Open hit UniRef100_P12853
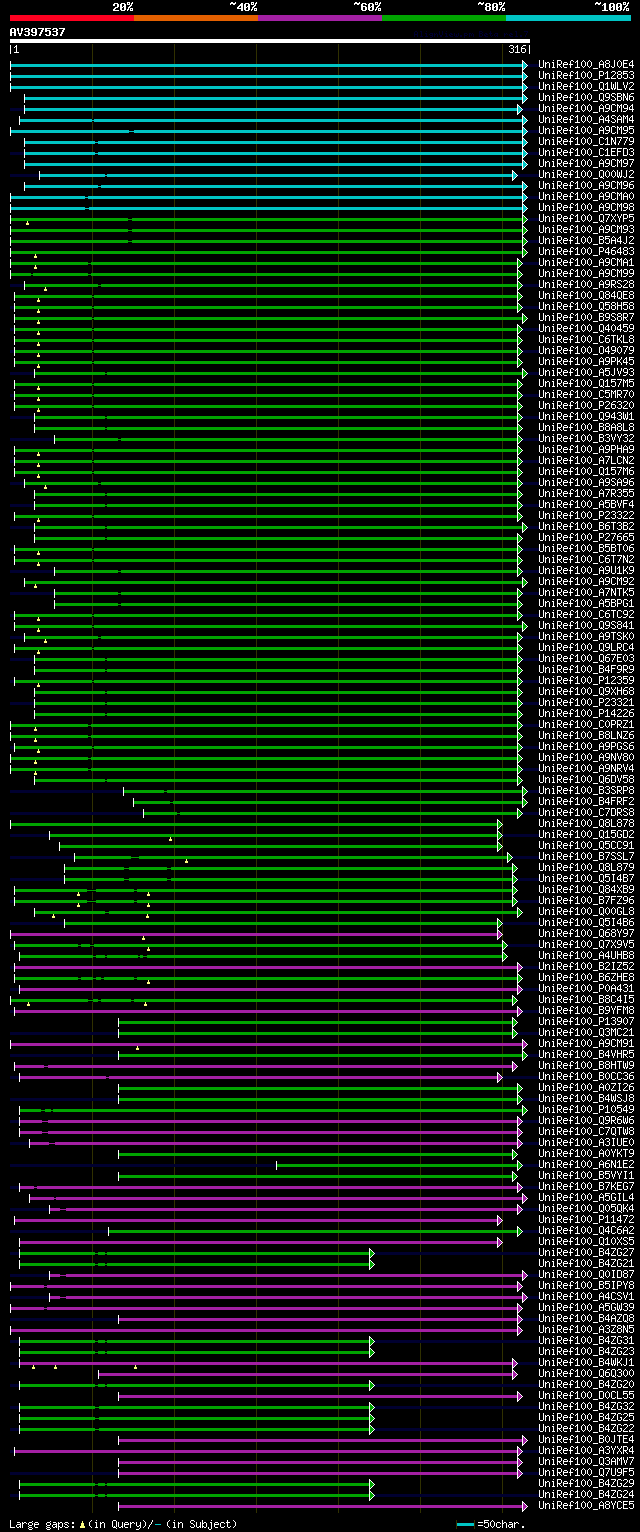This screenshot has width=640, height=1532. (586, 75)
